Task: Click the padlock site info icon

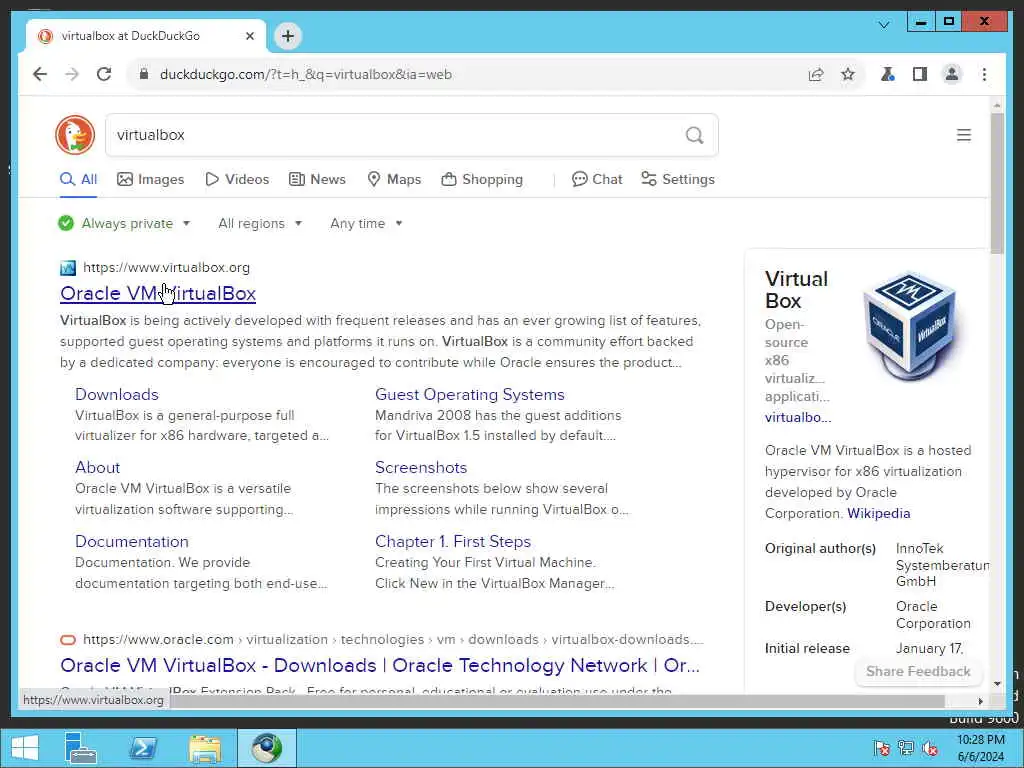Action: coord(144,74)
